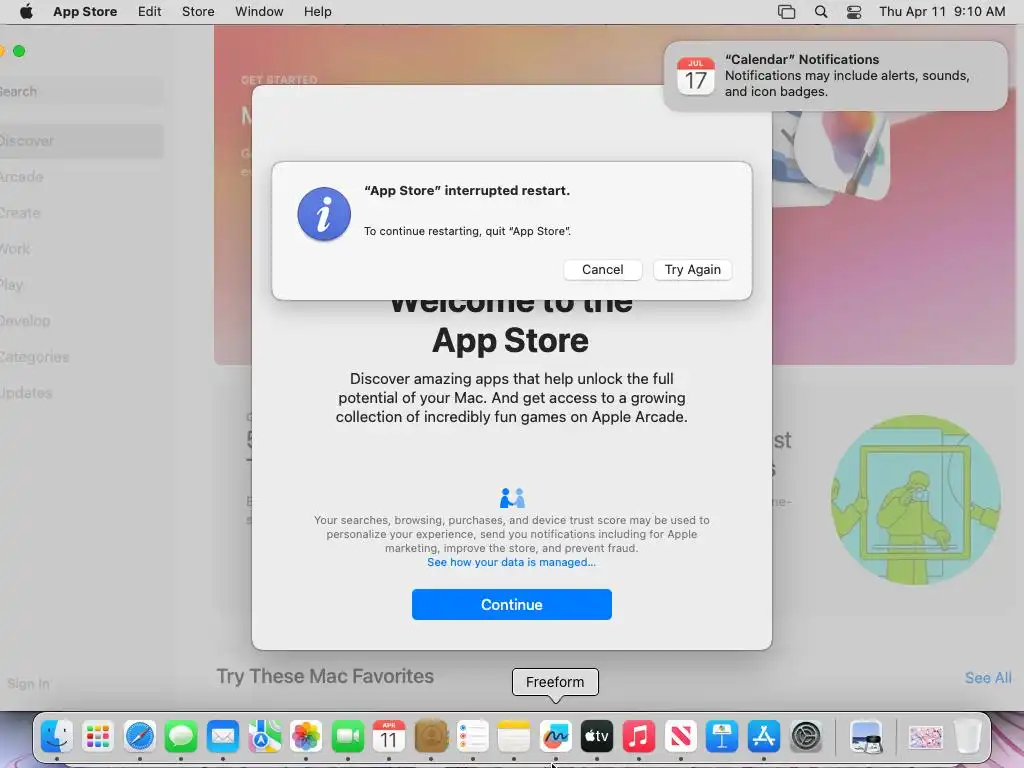Launch Reminders from the Dock
Image resolution: width=1024 pixels, height=768 pixels.
[472, 737]
